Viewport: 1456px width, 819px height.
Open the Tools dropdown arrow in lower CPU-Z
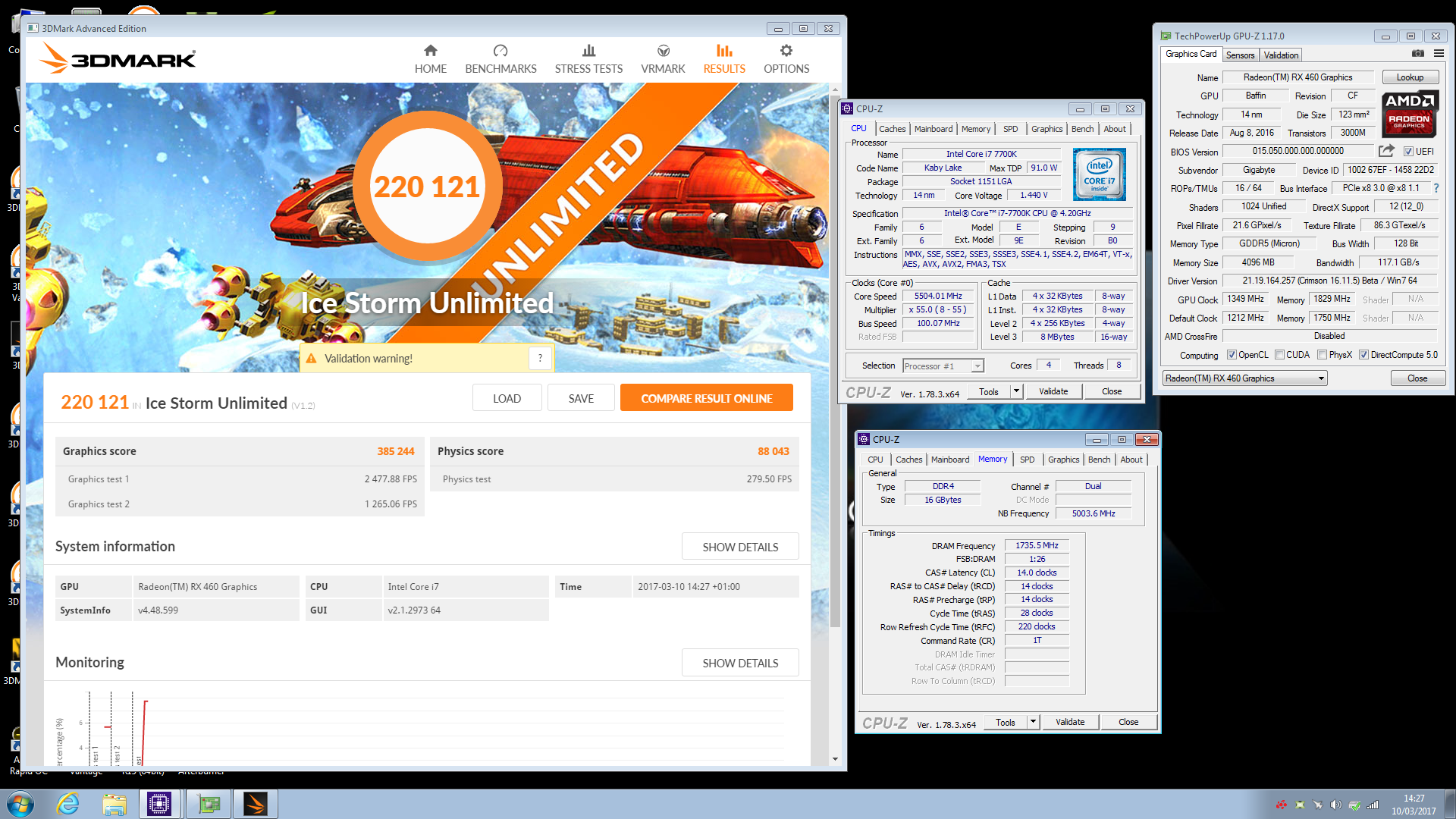[x=1033, y=722]
